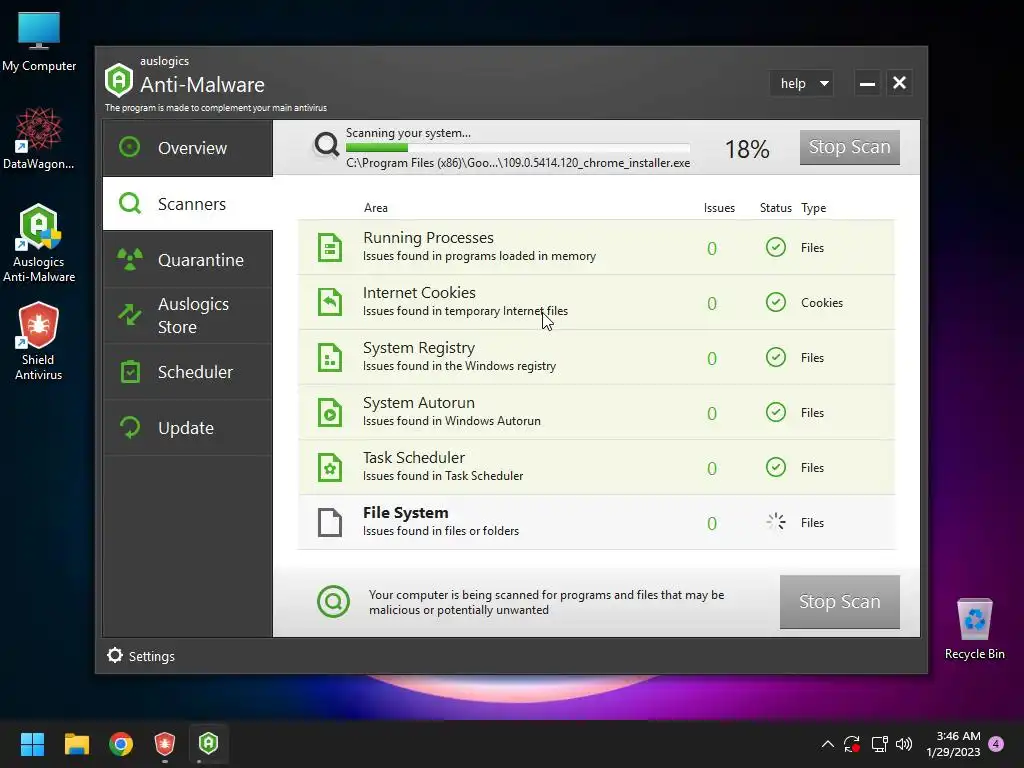The height and width of the screenshot is (768, 1024).
Task: Close the Anti-Malware window
Action: pos(899,83)
